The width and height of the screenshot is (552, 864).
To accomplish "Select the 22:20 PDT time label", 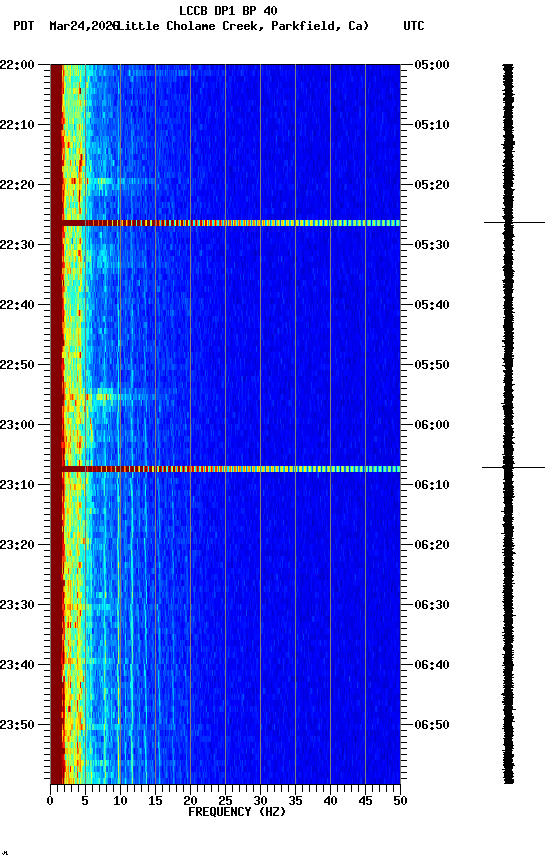I will 17,185.
